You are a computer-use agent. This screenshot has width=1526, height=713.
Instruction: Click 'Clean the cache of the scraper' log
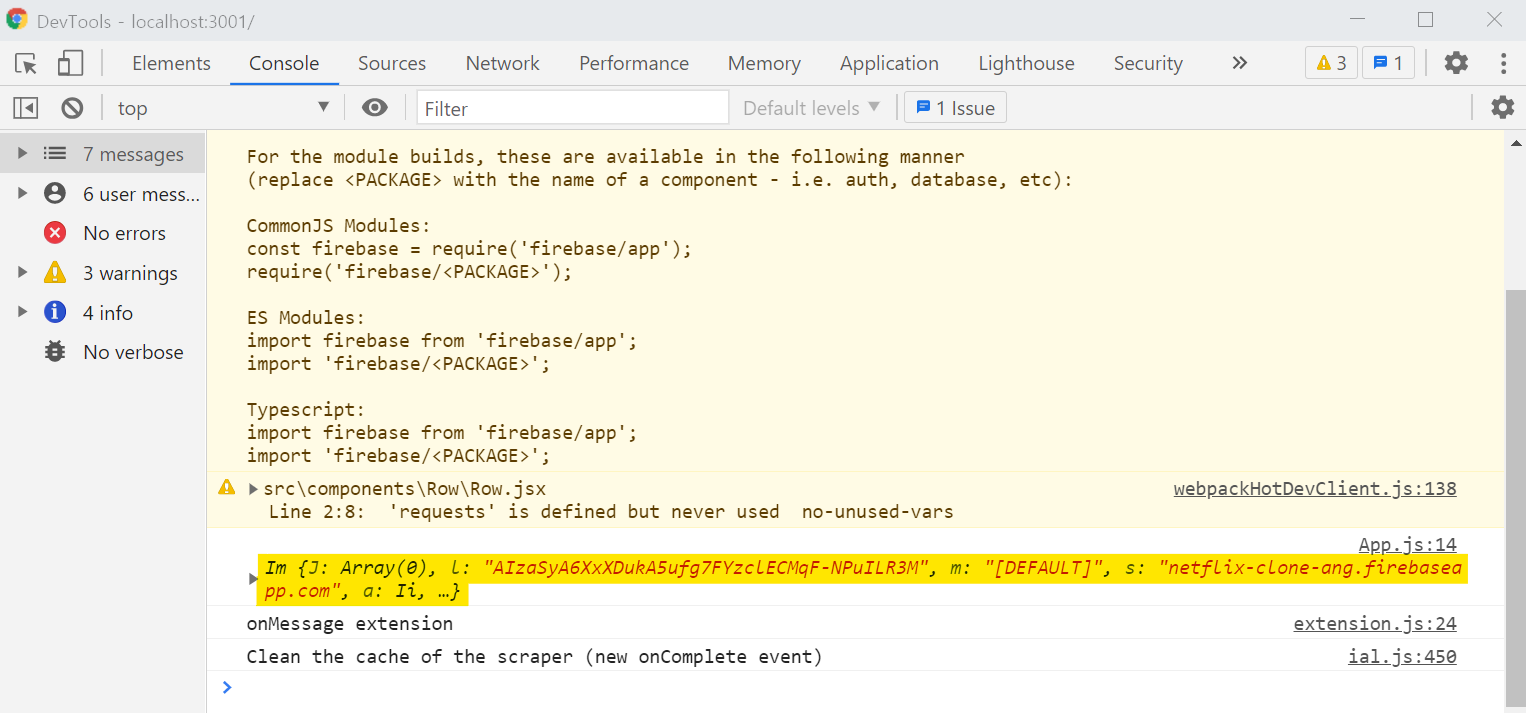pyautogui.click(x=534, y=657)
